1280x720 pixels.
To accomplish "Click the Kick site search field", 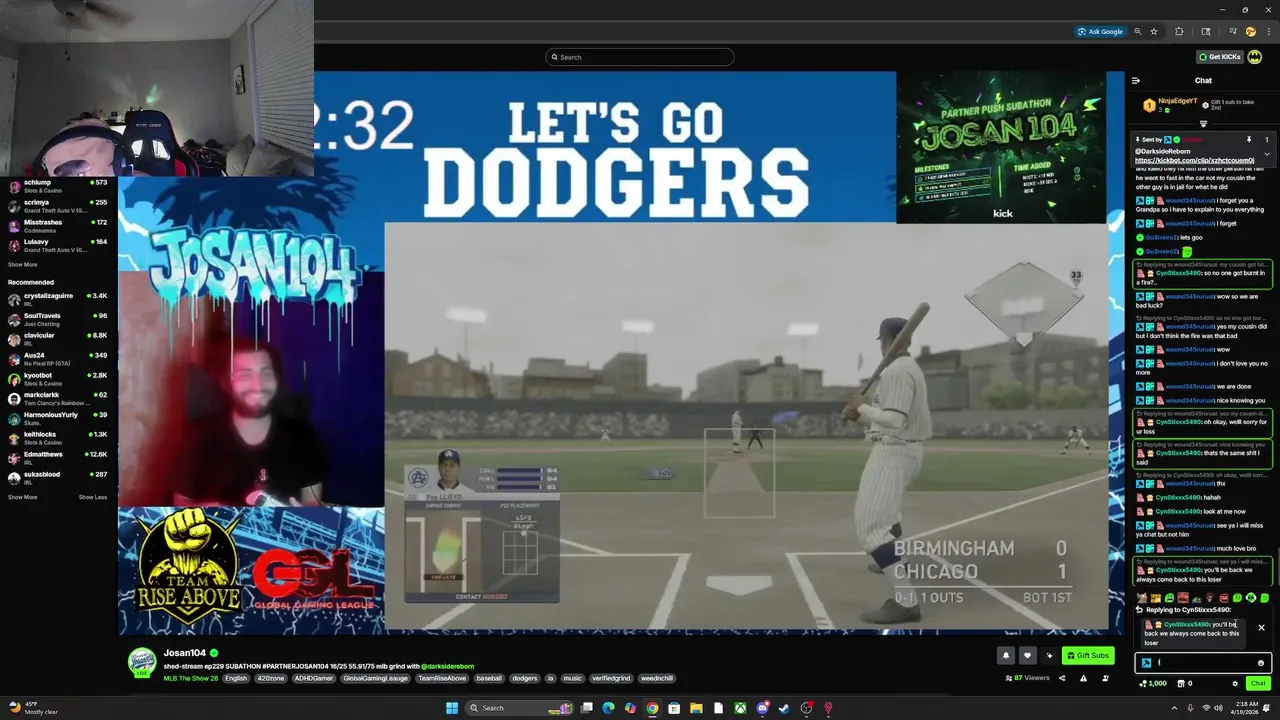I will coord(640,57).
